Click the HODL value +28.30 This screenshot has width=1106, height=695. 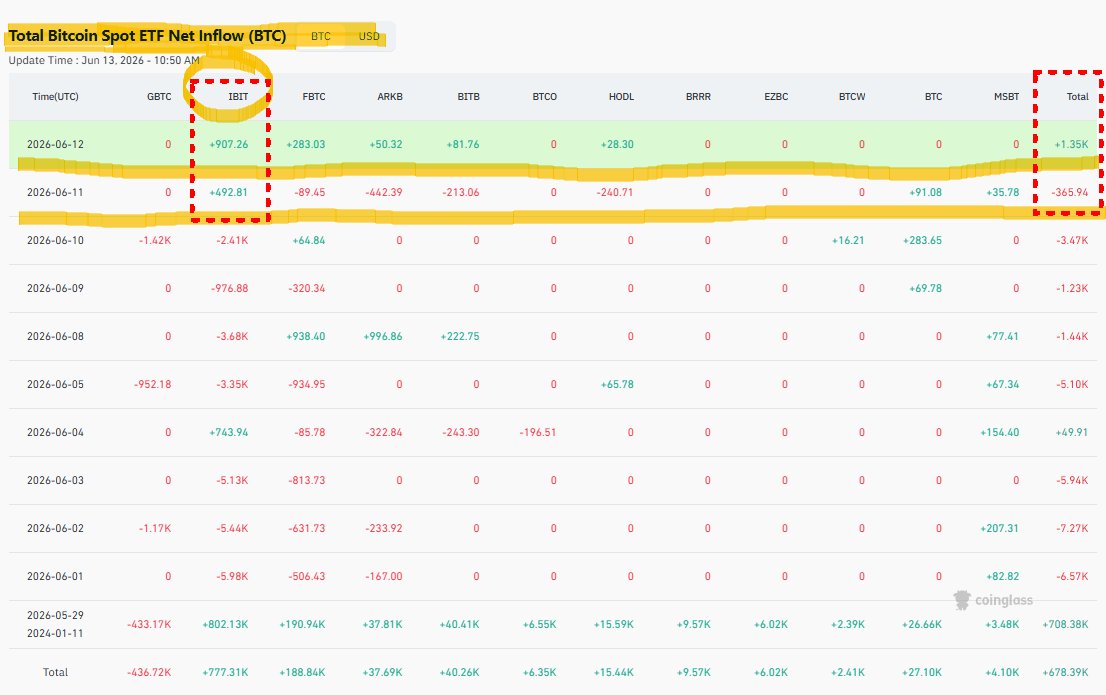pos(617,145)
